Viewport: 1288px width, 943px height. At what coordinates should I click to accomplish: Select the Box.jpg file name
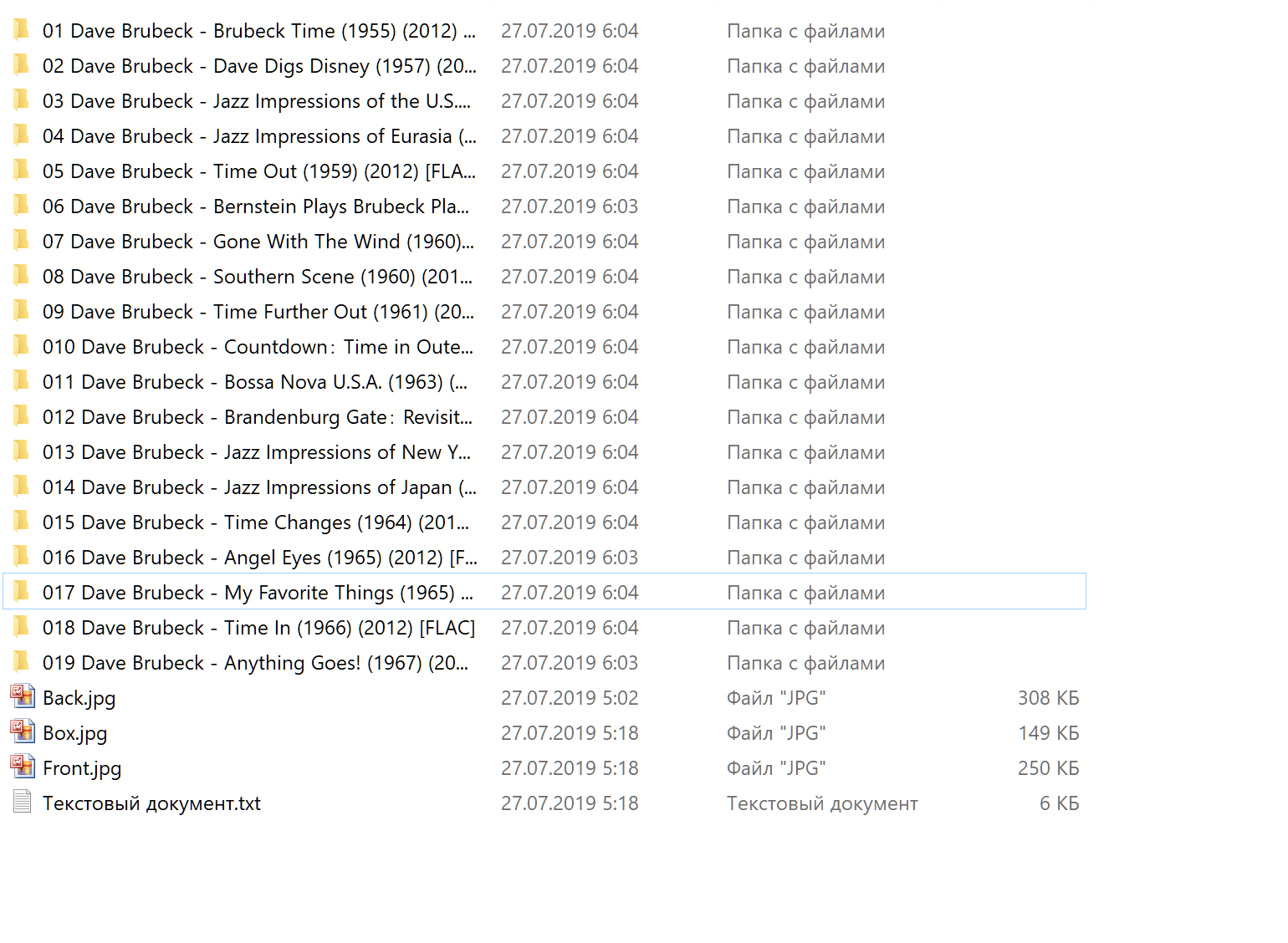(75, 733)
